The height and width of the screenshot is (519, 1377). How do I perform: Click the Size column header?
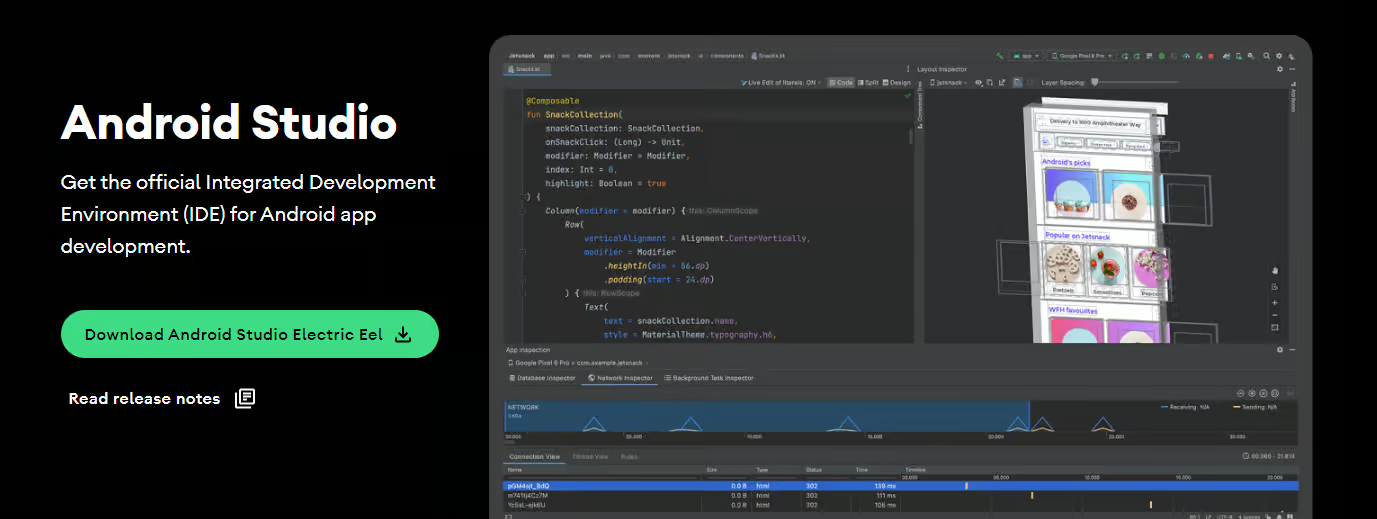[x=712, y=469]
